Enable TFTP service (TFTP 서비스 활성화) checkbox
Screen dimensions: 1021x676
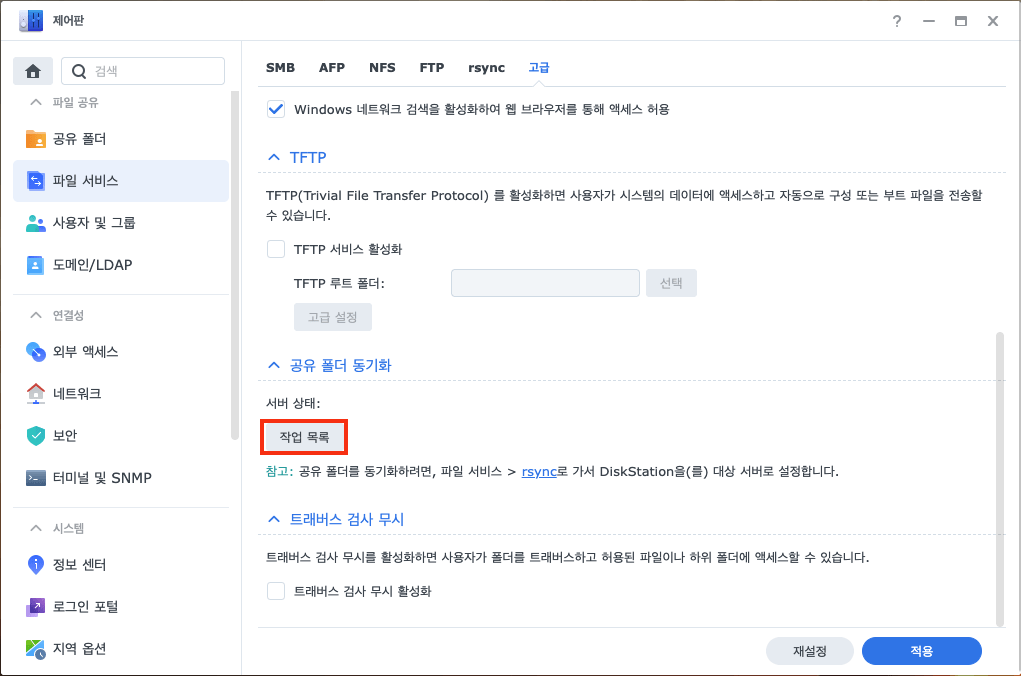[x=276, y=249]
